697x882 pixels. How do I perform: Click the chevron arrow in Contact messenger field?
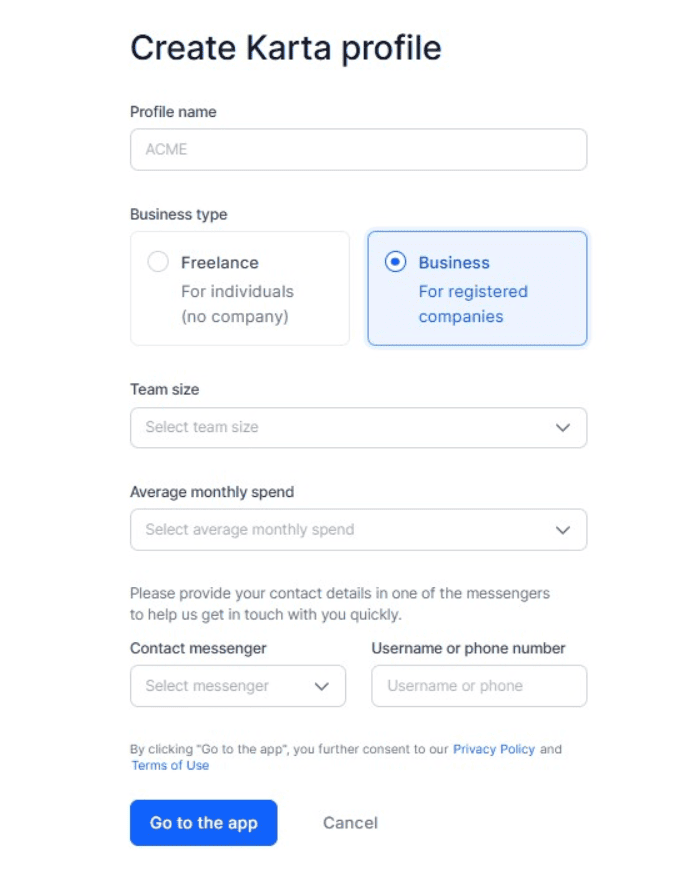point(322,687)
